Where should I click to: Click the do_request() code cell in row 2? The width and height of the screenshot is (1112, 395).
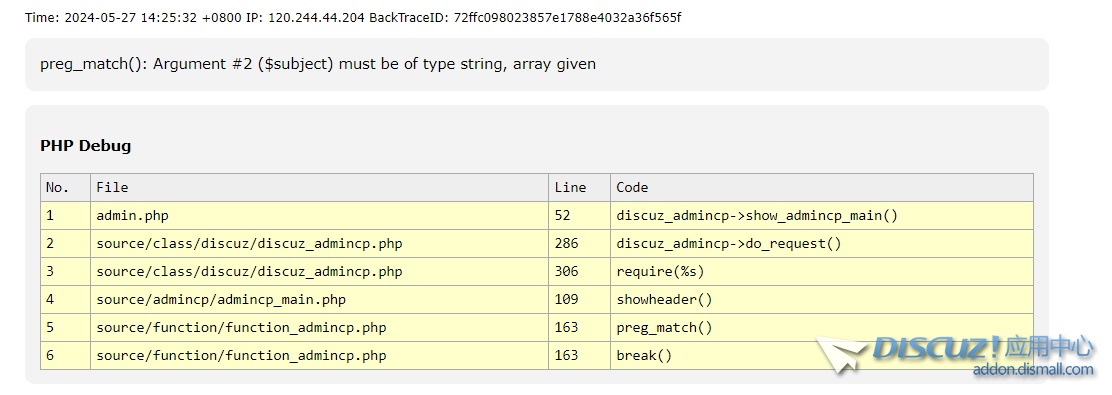(x=821, y=243)
